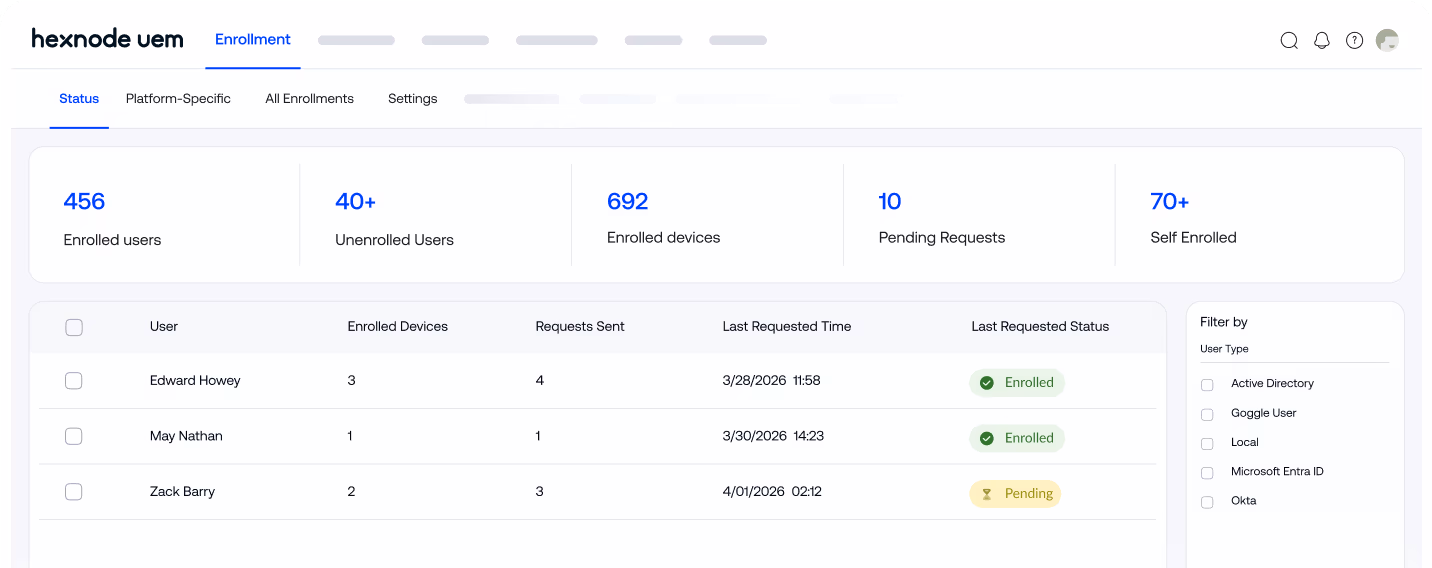Open the search icon in header
Viewport: 1432px width, 568px height.
pos(1289,40)
